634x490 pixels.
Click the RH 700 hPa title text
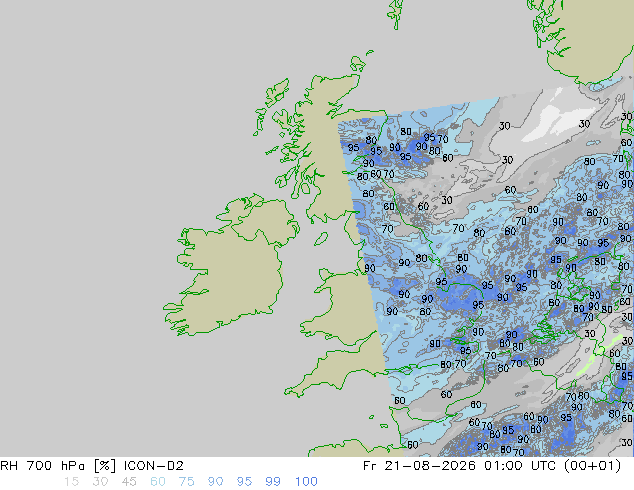[x=42, y=466]
